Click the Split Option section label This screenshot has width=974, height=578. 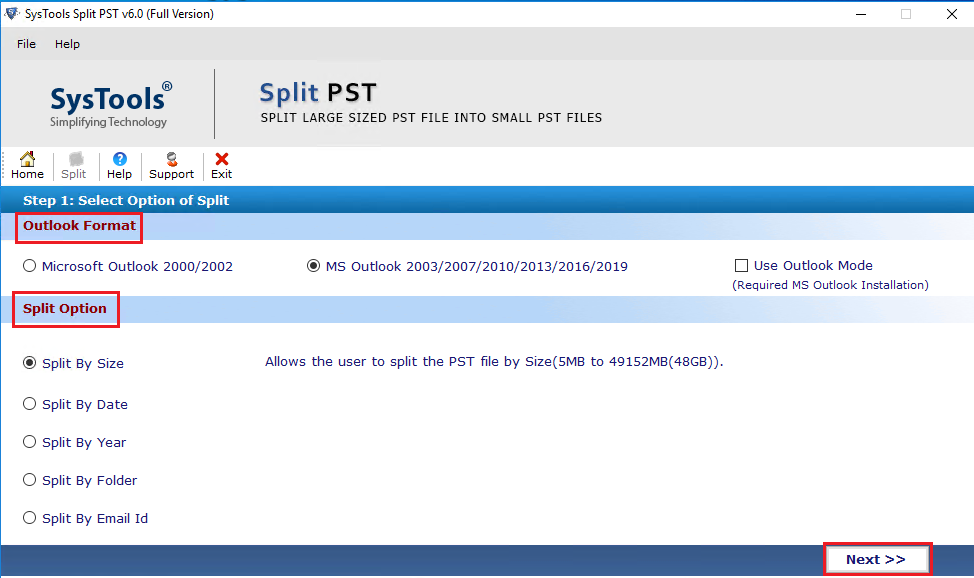coord(64,308)
